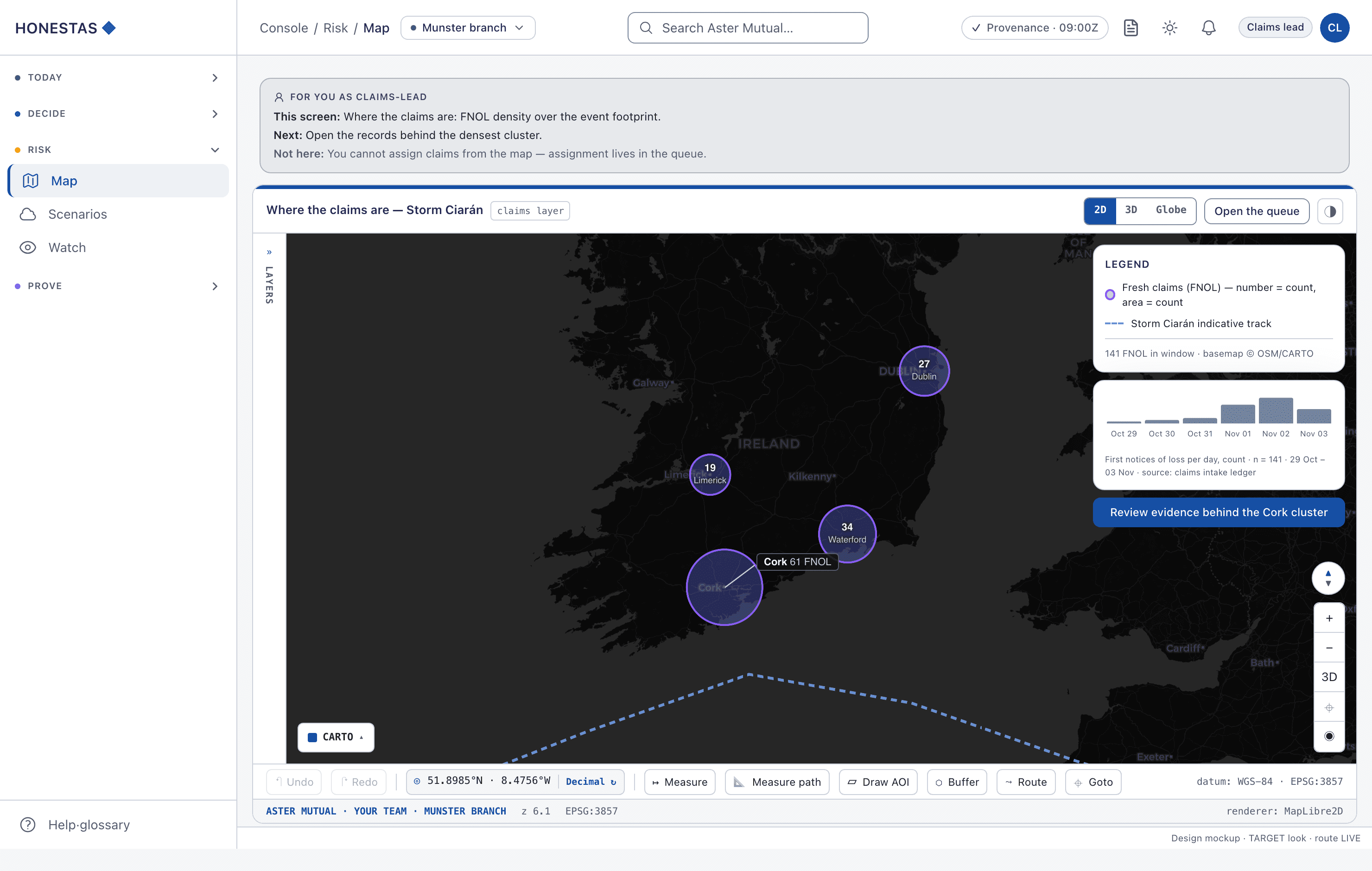Viewport: 1372px width, 871px height.
Task: Select the Draw AOI tool
Action: (x=878, y=782)
